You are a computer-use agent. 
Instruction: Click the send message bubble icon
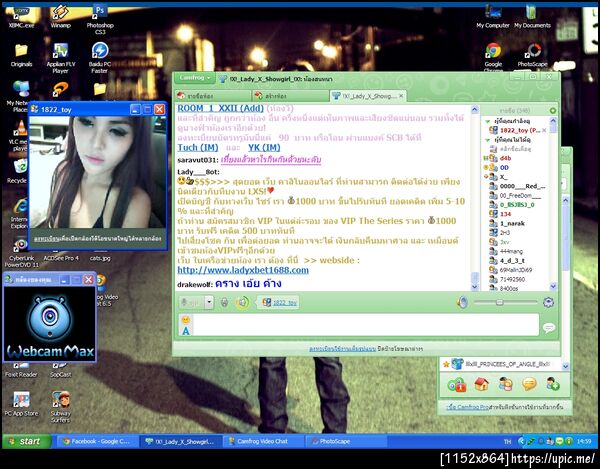click(x=549, y=328)
